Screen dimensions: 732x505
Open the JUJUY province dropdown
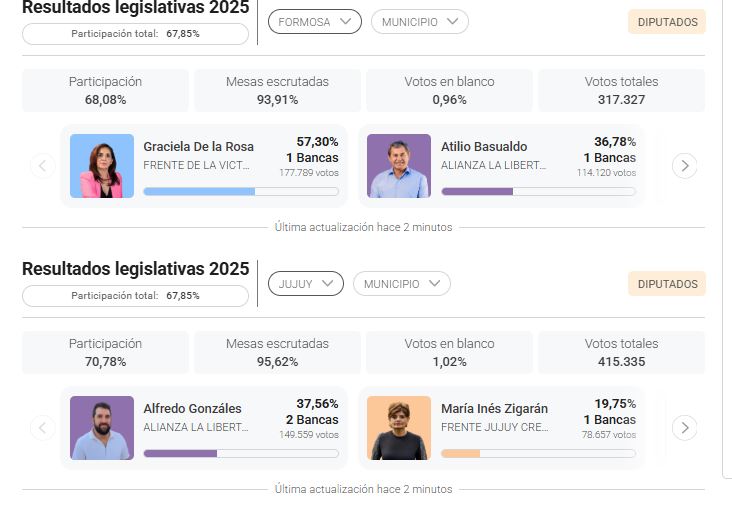305,284
